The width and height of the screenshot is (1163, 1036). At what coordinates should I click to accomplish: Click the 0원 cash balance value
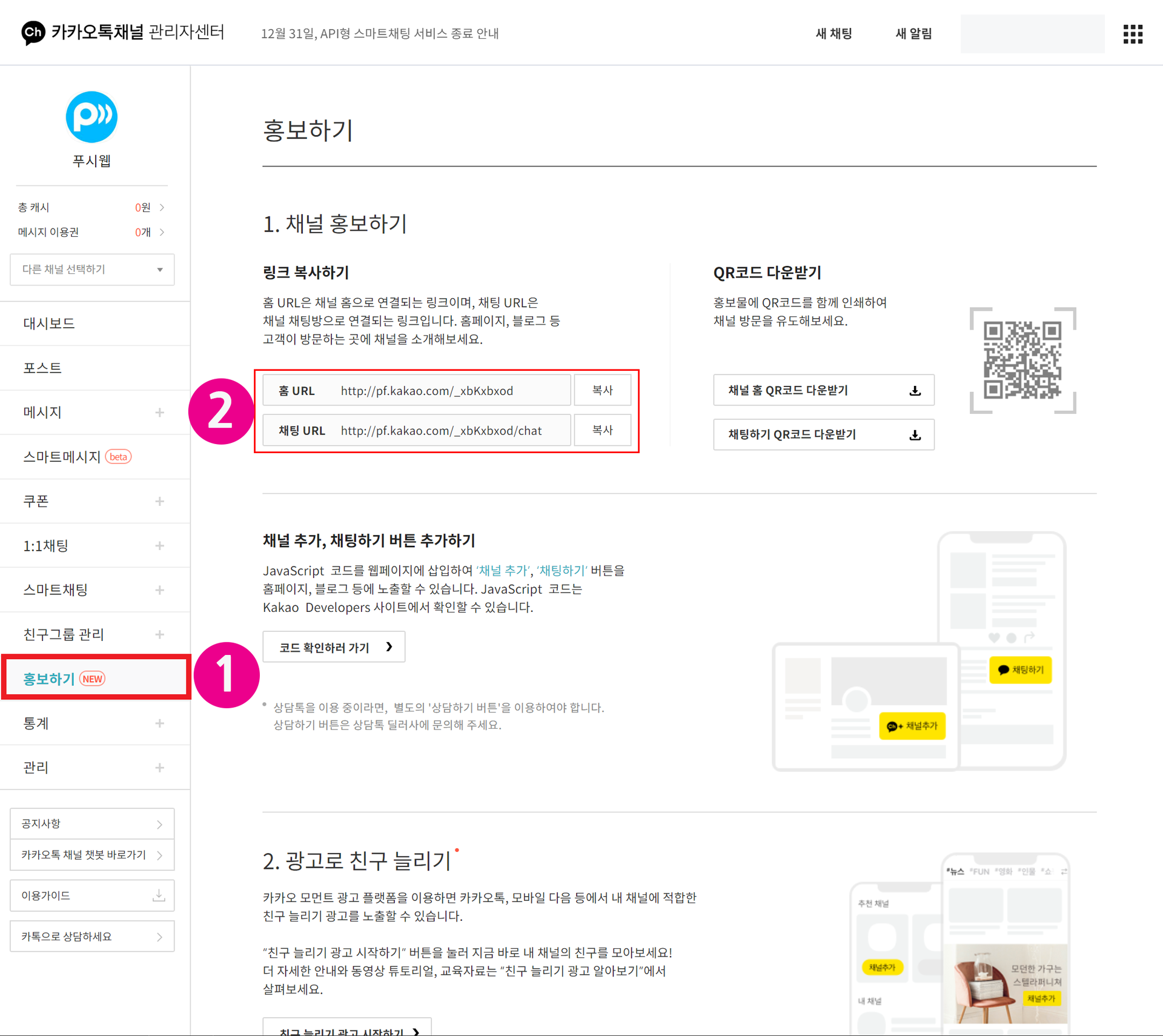click(143, 207)
